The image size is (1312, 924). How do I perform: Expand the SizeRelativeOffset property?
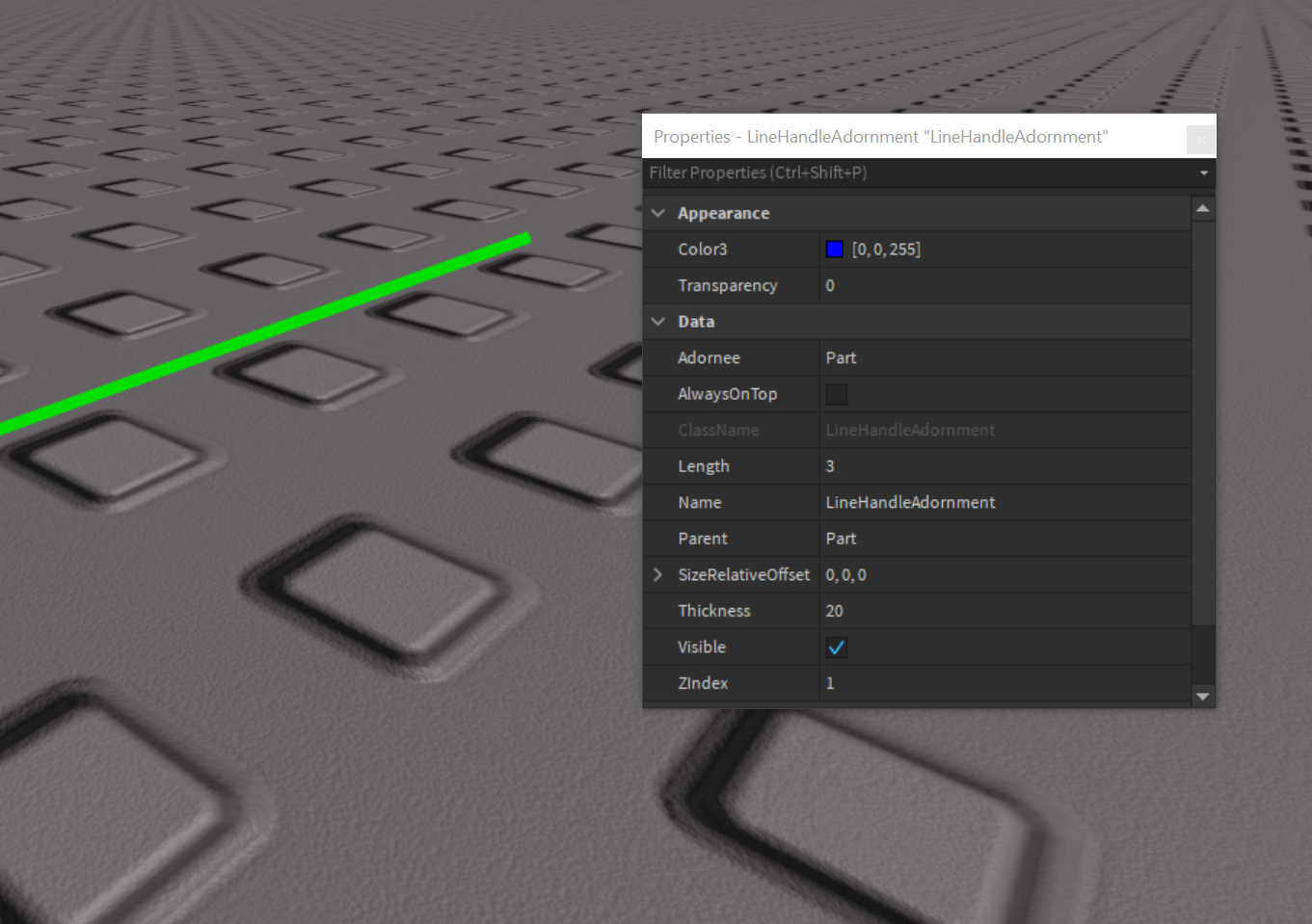coord(657,574)
